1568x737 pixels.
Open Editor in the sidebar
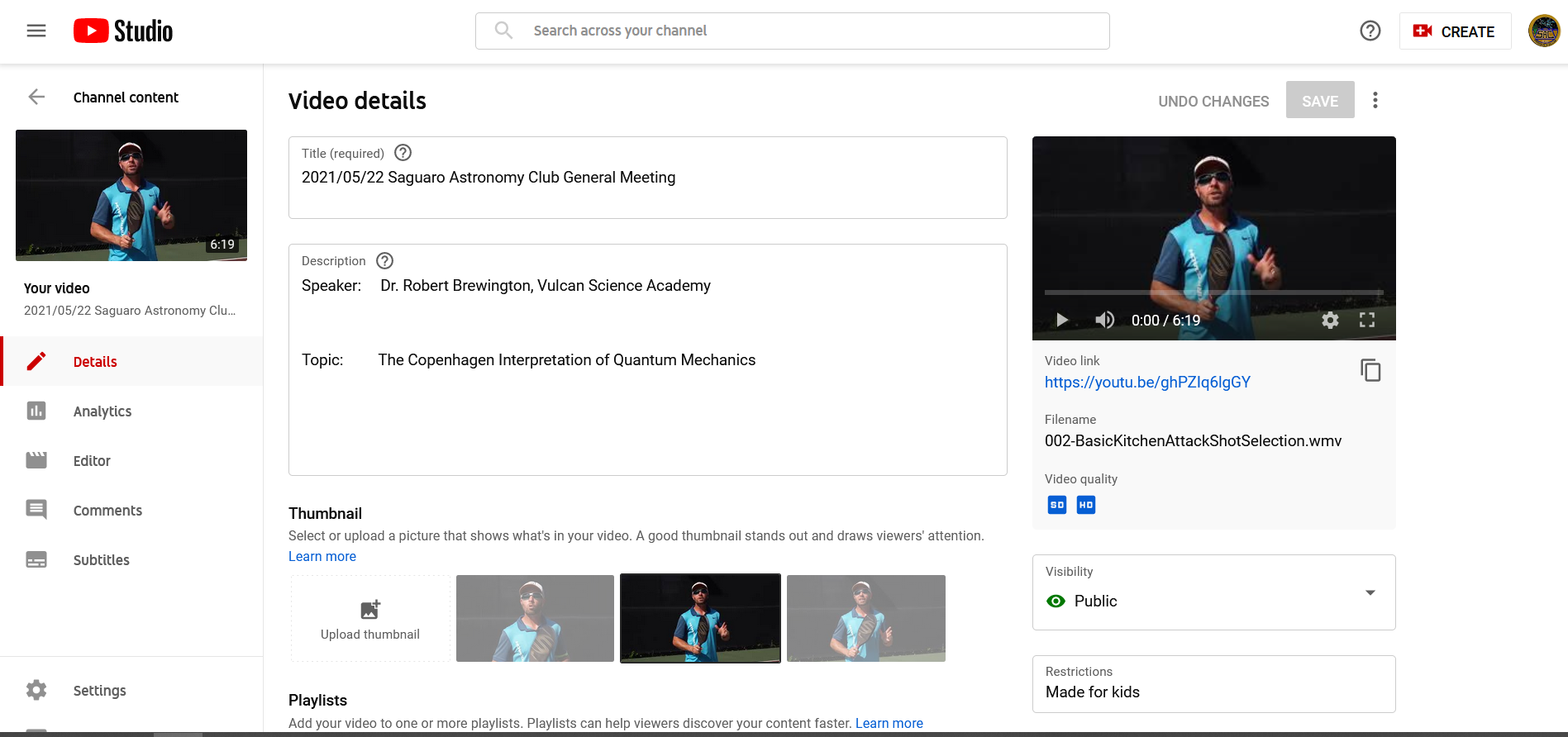(x=132, y=460)
